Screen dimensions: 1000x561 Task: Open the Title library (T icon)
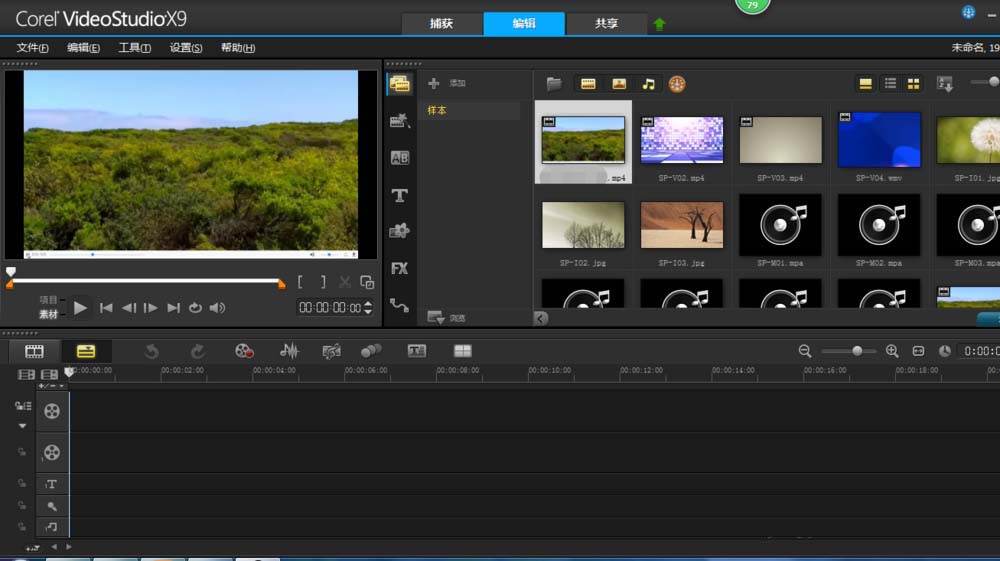pyautogui.click(x=399, y=195)
